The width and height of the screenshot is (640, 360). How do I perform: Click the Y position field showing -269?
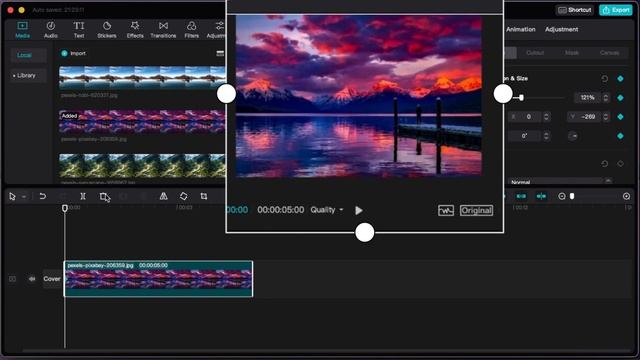click(x=584, y=117)
